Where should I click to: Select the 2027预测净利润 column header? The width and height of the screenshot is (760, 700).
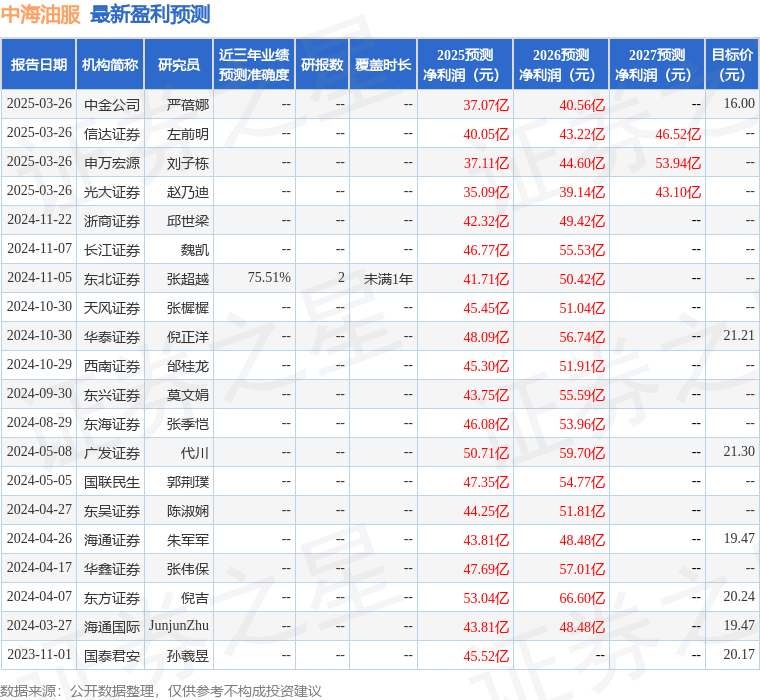pyautogui.click(x=657, y=64)
